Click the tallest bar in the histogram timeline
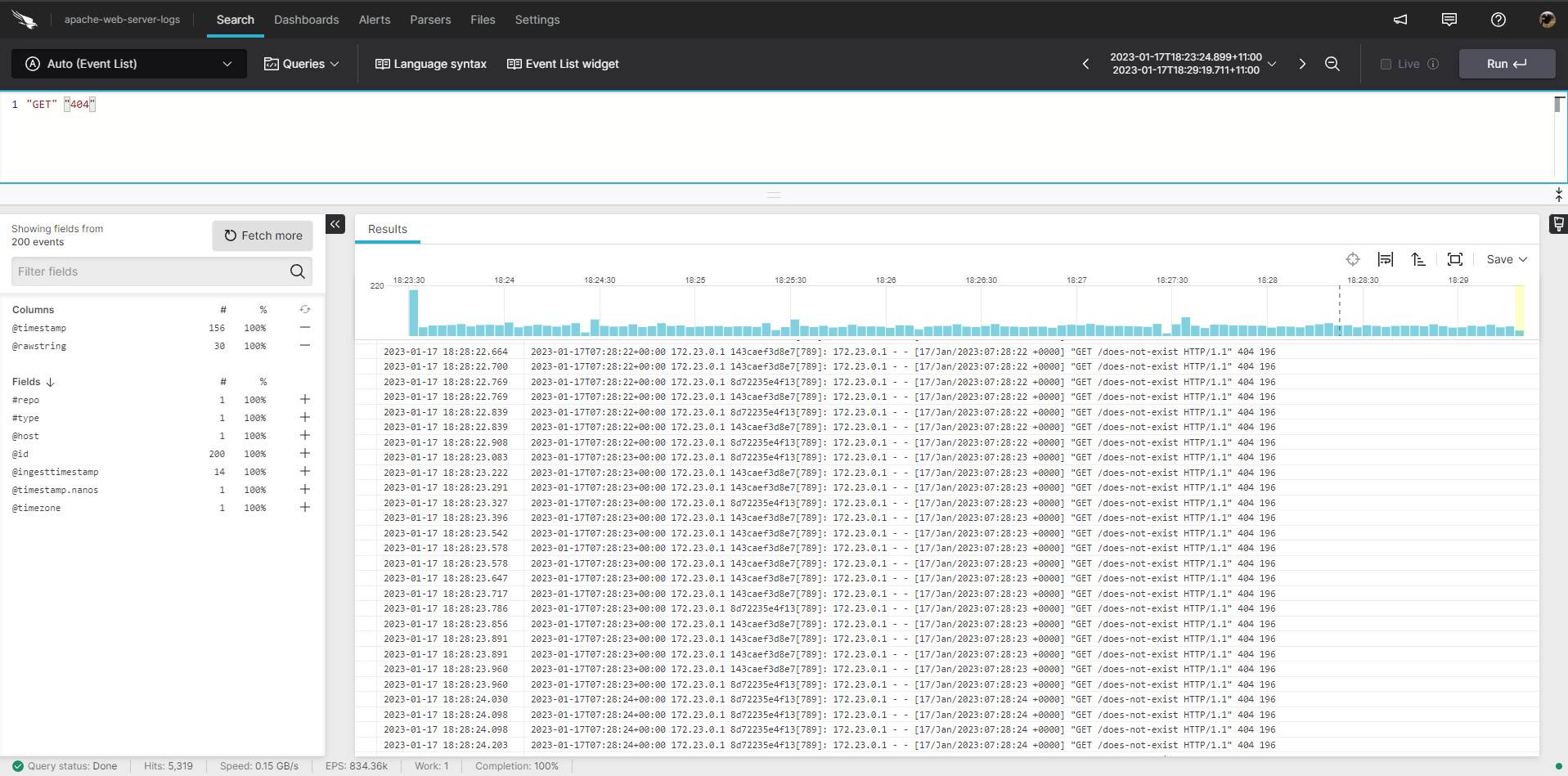This screenshot has width=1568, height=776. tap(413, 313)
